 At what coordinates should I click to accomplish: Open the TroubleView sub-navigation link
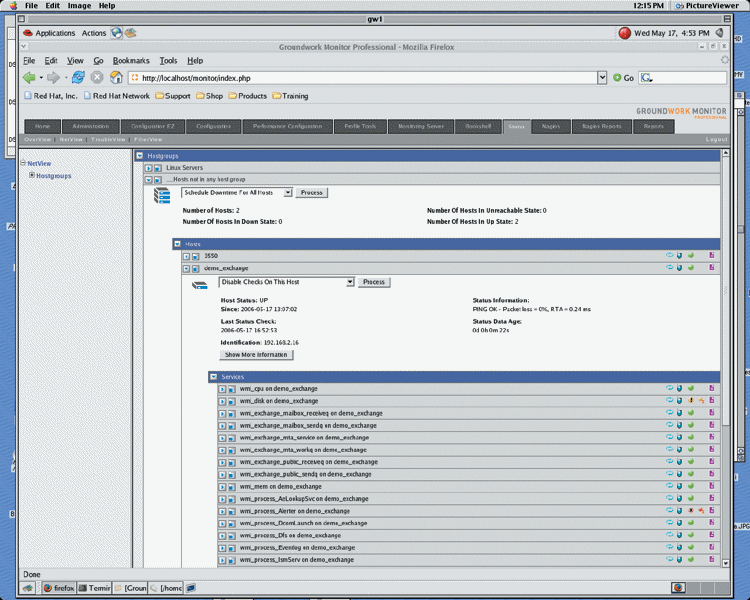tap(108, 139)
